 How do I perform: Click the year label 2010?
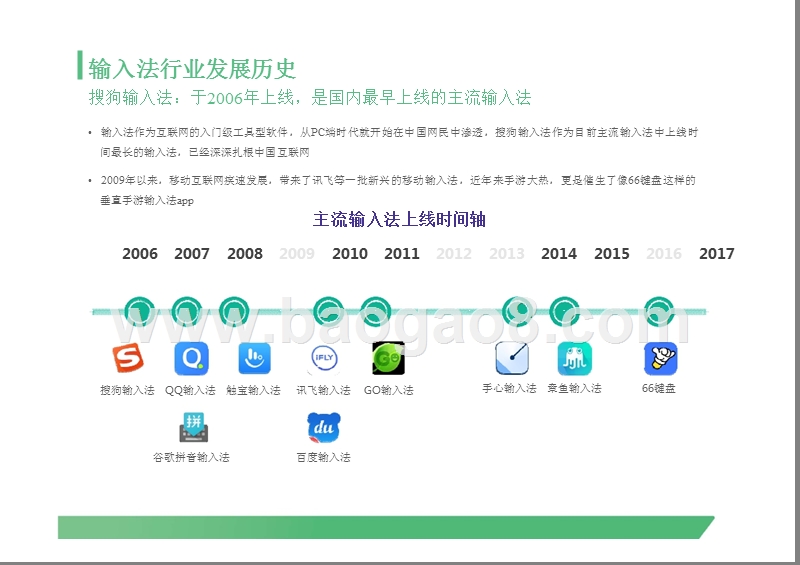[x=349, y=254]
